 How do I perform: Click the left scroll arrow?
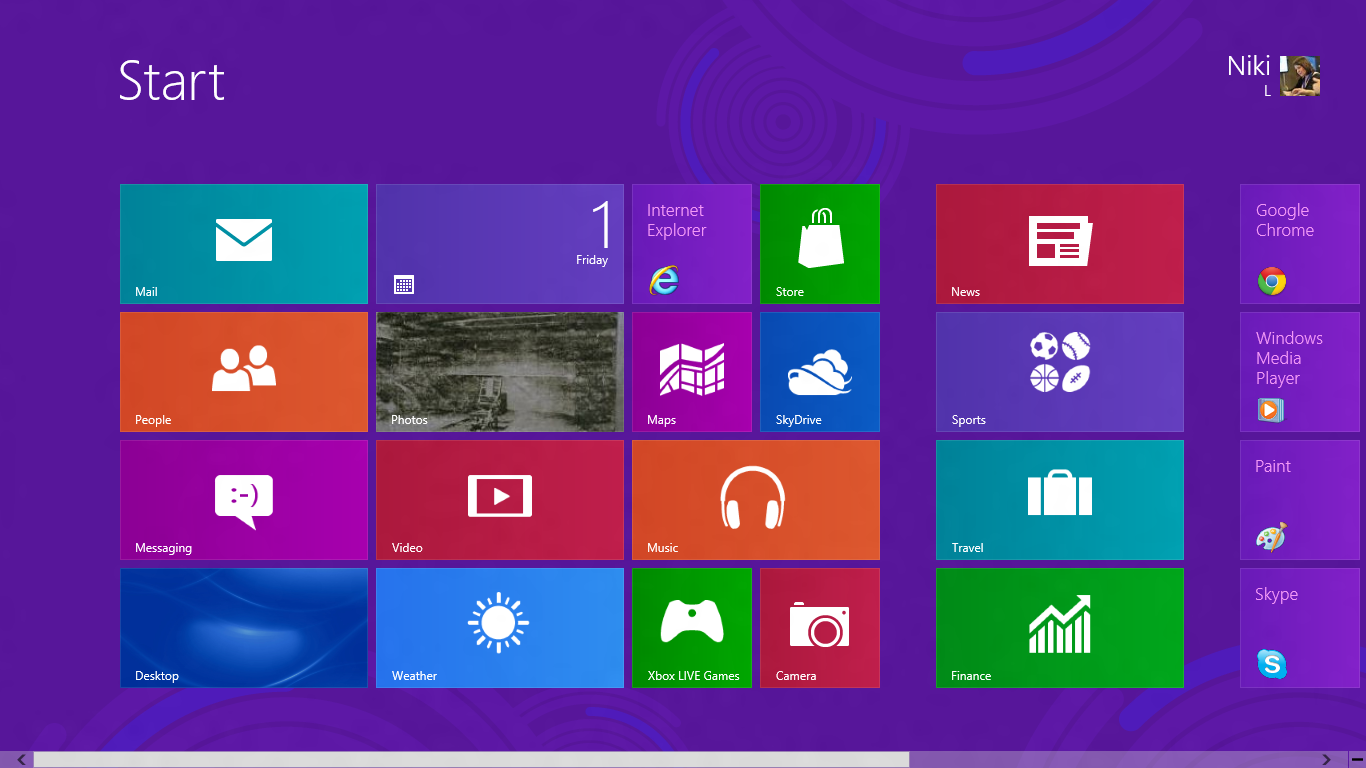click(21, 760)
